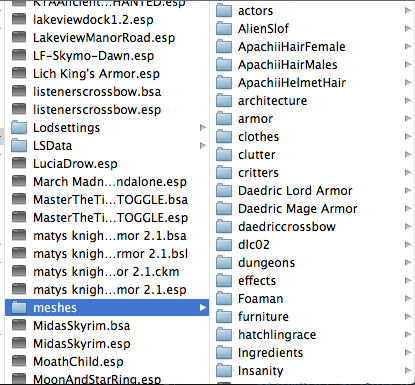The image size is (415, 385).
Task: Click the MidasSkyrim.bsa file icon
Action: point(19,325)
